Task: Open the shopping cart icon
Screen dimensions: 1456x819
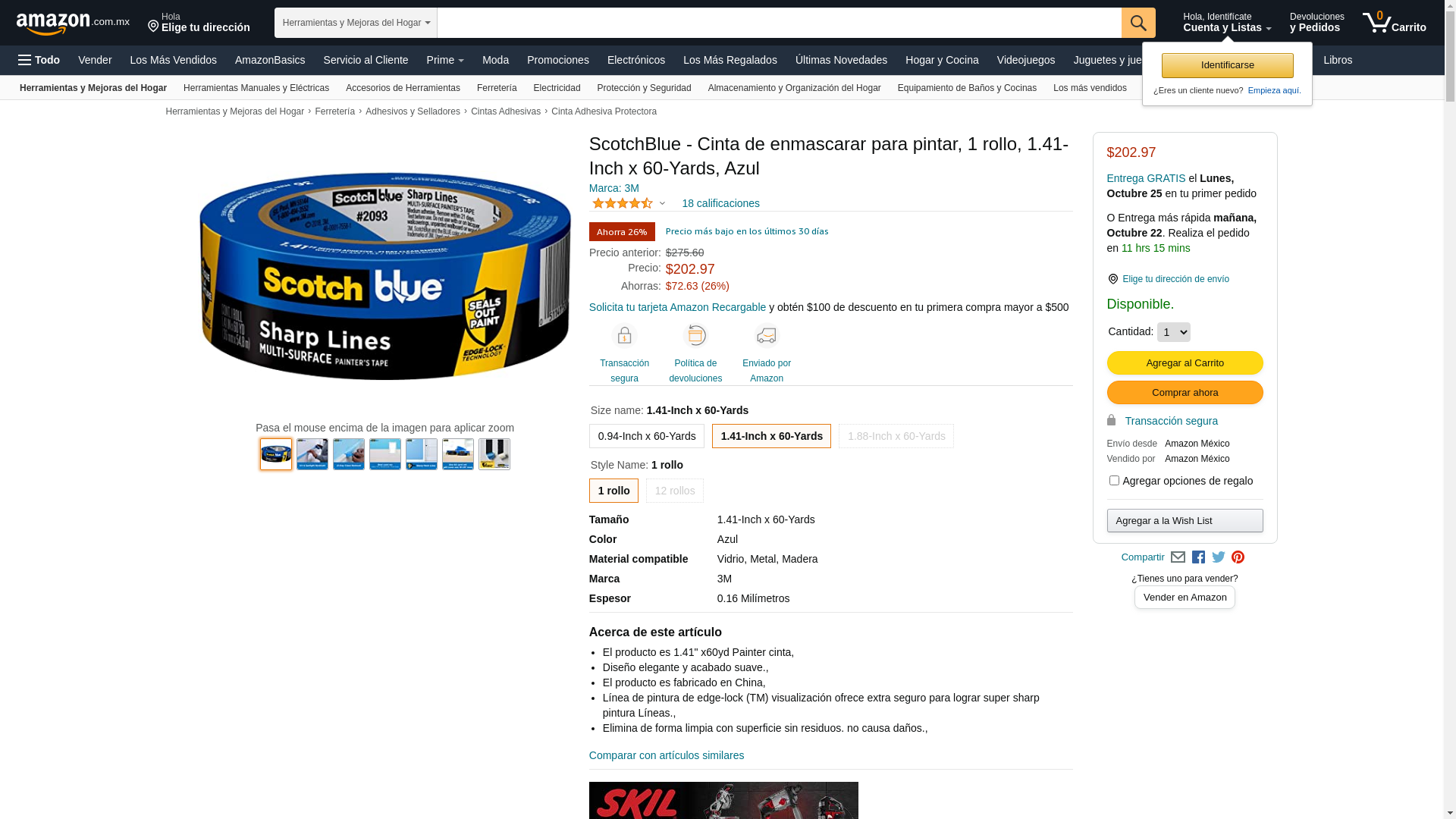Action: click(x=1394, y=23)
